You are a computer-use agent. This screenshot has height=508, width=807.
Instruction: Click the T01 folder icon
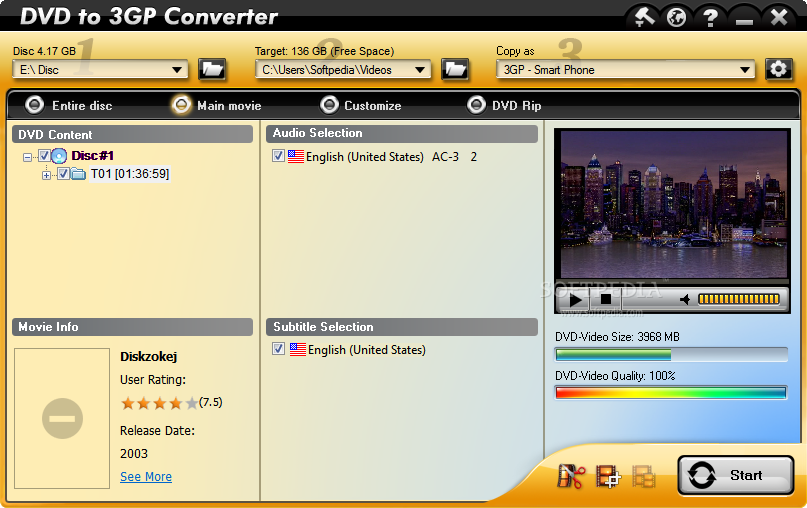point(78,174)
